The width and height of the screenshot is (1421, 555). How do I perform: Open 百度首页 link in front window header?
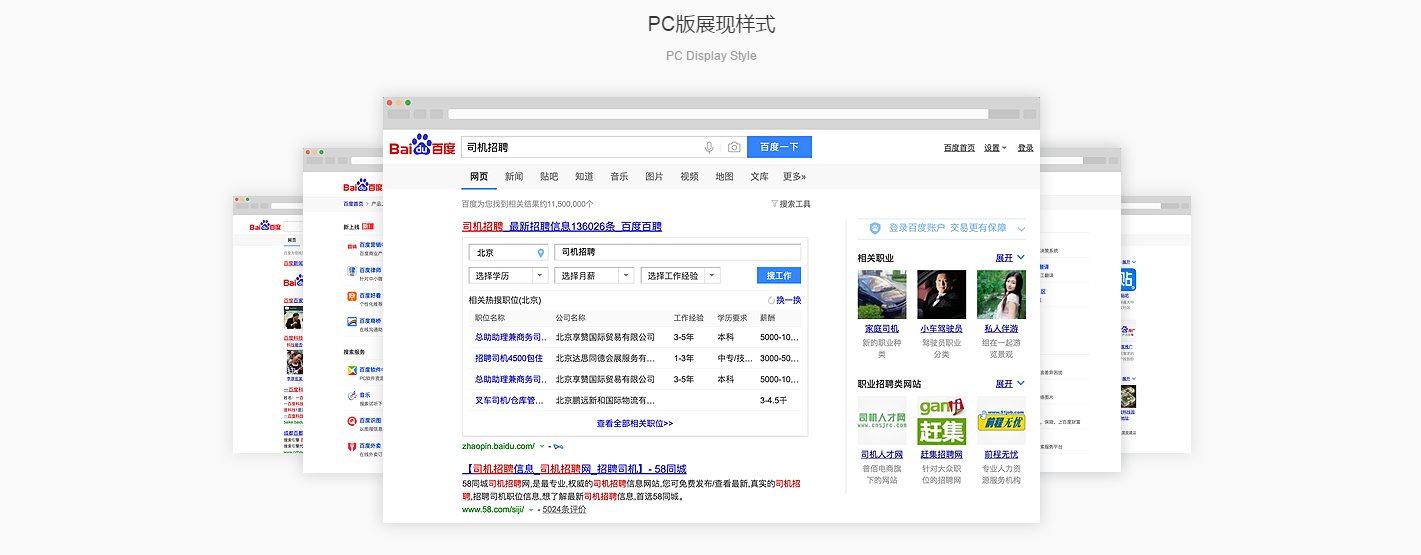click(x=959, y=148)
